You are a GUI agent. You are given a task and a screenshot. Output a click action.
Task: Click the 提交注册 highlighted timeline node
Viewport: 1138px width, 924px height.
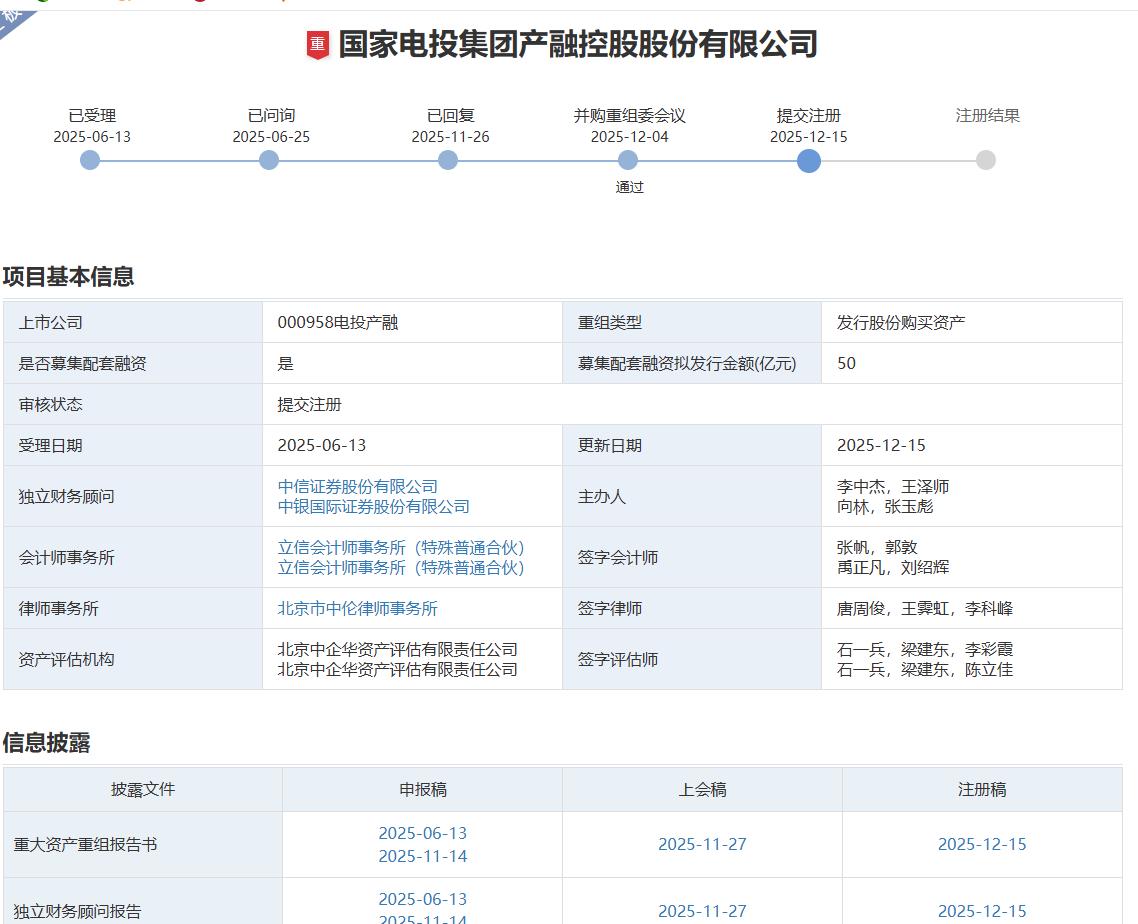coord(809,160)
